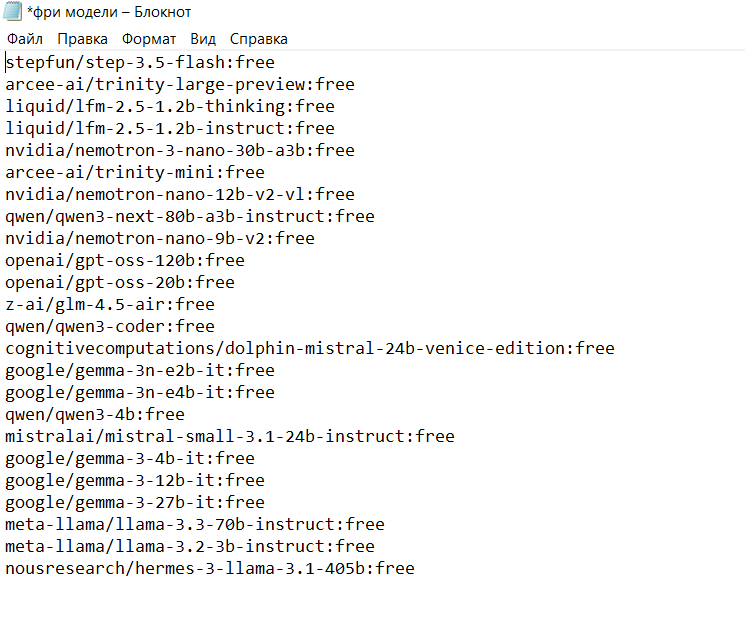Open the Справка menu
The image size is (745, 634).
(x=259, y=39)
